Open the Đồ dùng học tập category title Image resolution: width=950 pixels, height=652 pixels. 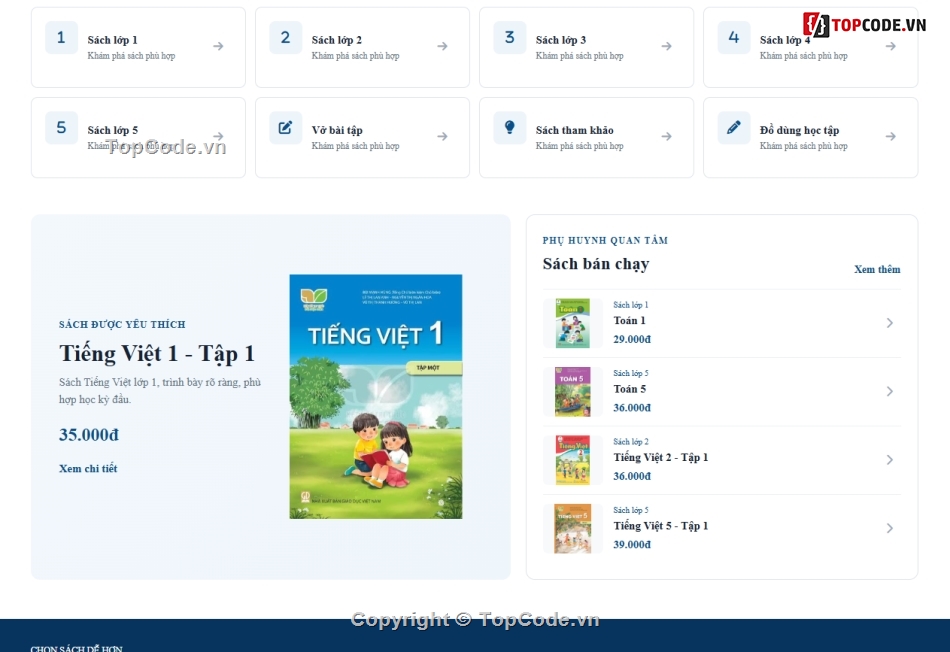pyautogui.click(x=800, y=130)
